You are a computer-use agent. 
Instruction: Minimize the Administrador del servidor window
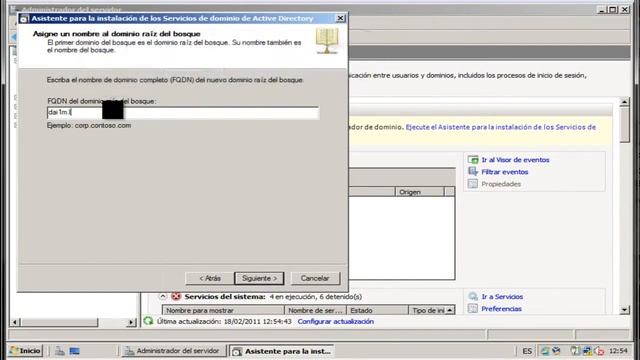602,9
